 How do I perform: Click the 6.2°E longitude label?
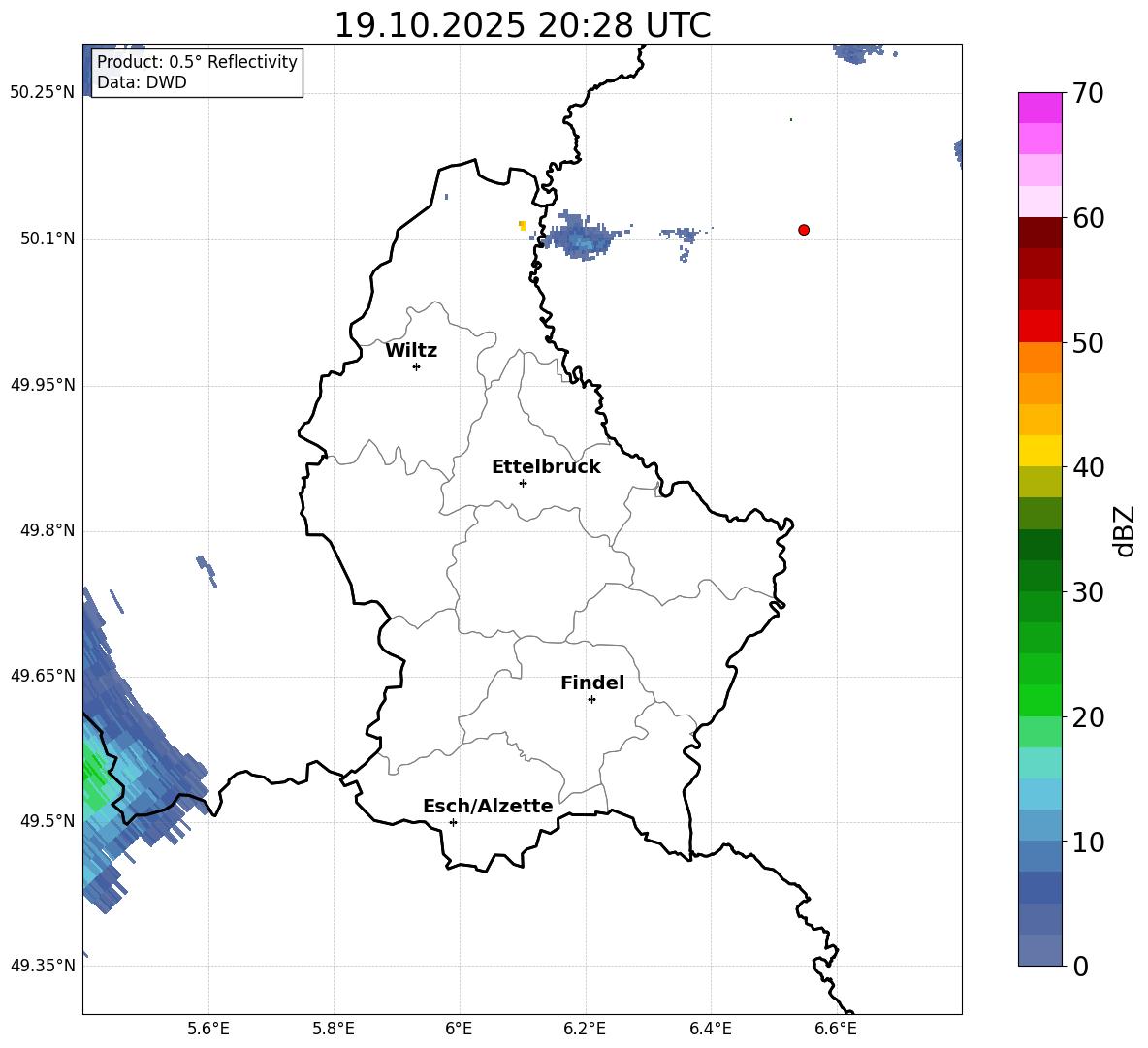(x=585, y=1029)
